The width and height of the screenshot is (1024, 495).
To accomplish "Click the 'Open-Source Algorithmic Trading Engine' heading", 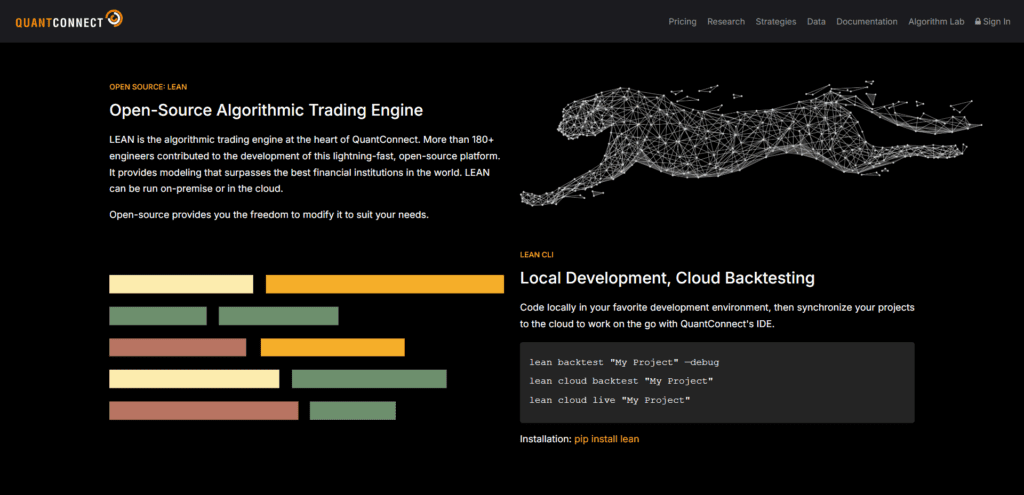I will (x=266, y=110).
